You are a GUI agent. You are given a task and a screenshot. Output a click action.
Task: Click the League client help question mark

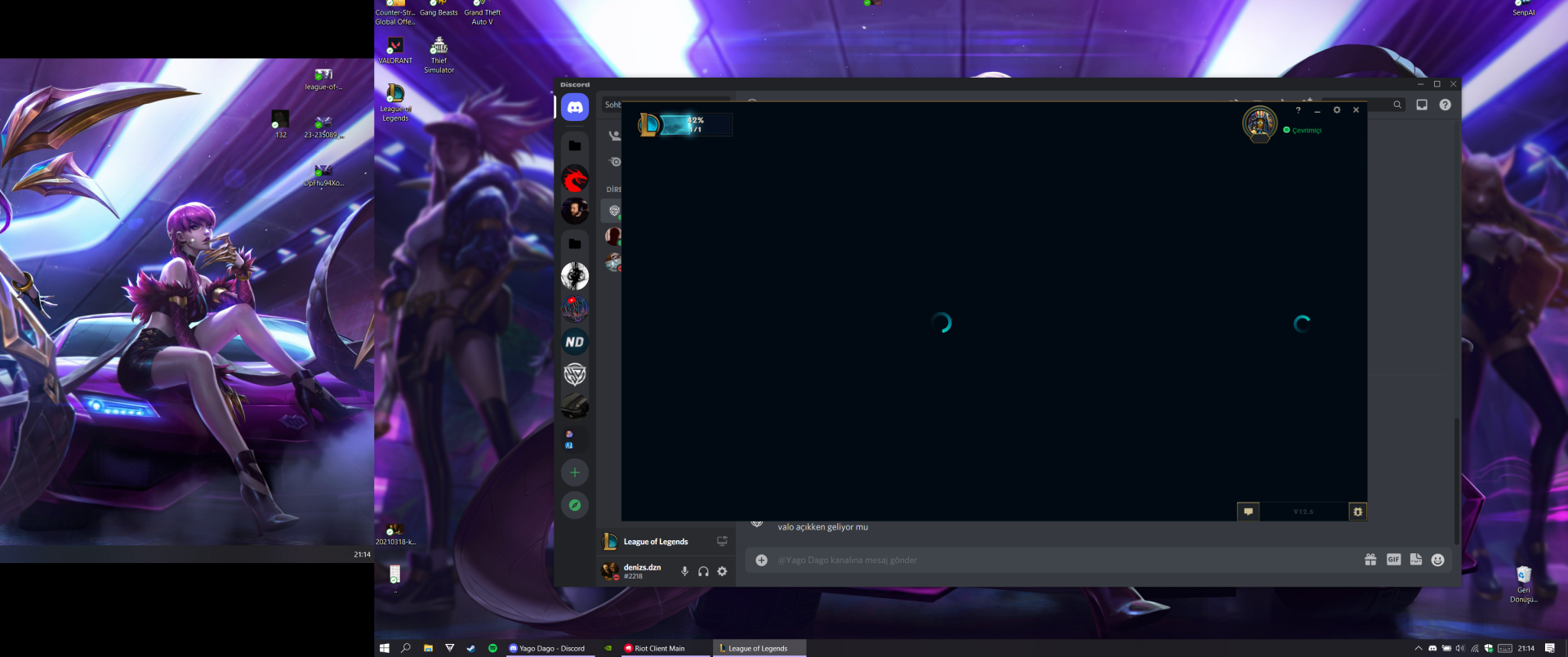coord(1298,109)
